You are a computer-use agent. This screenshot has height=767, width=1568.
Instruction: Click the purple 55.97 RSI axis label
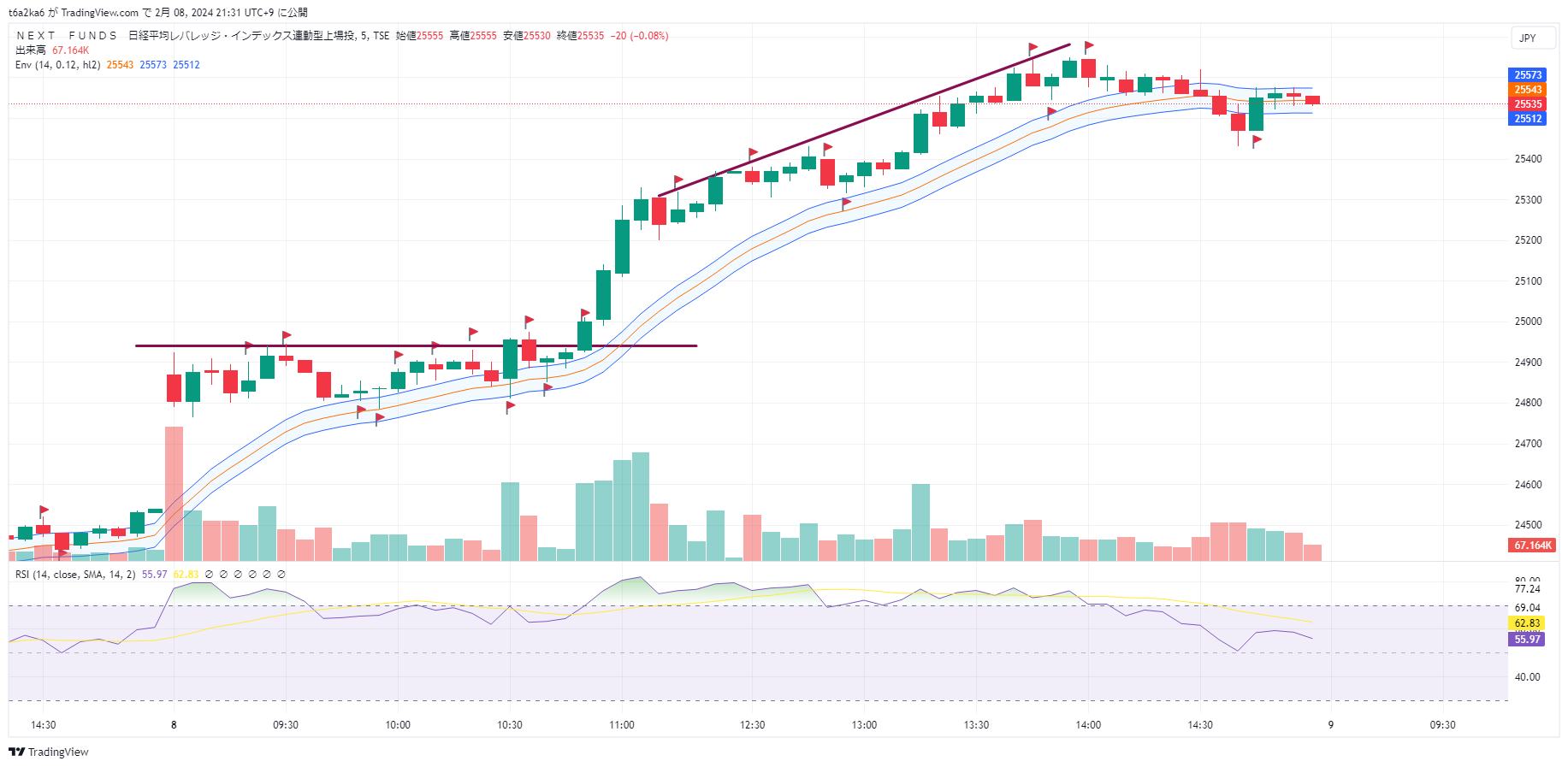tap(1527, 640)
